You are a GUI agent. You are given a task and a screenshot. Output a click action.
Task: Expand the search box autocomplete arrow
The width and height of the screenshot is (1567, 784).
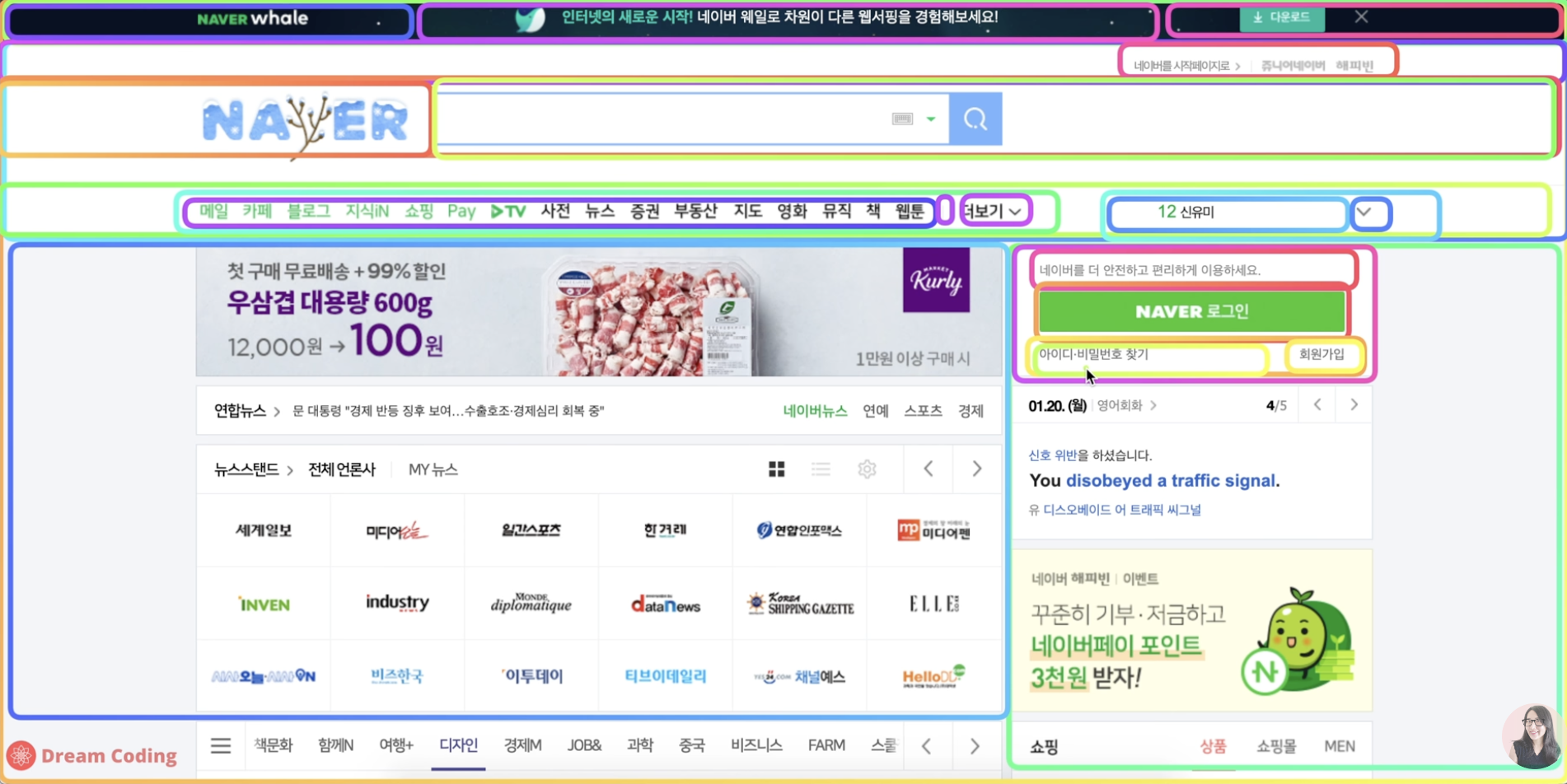(x=931, y=119)
